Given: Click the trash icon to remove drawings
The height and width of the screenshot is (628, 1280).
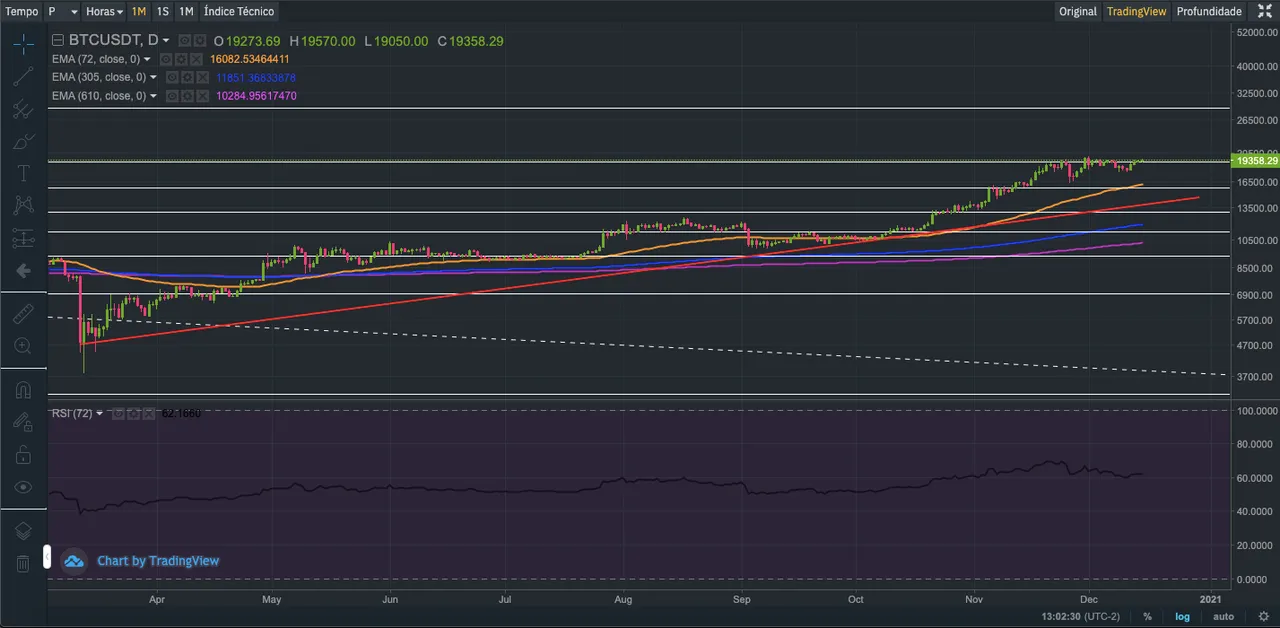Looking at the screenshot, I should [x=23, y=564].
